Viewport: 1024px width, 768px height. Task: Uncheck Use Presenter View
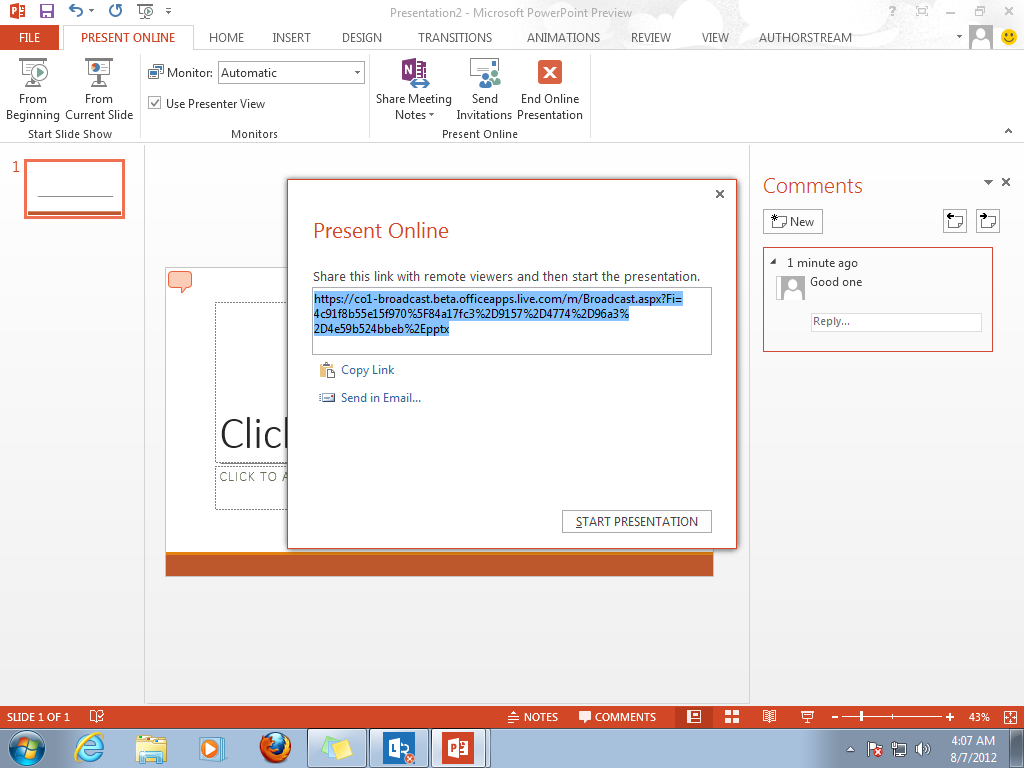click(155, 103)
